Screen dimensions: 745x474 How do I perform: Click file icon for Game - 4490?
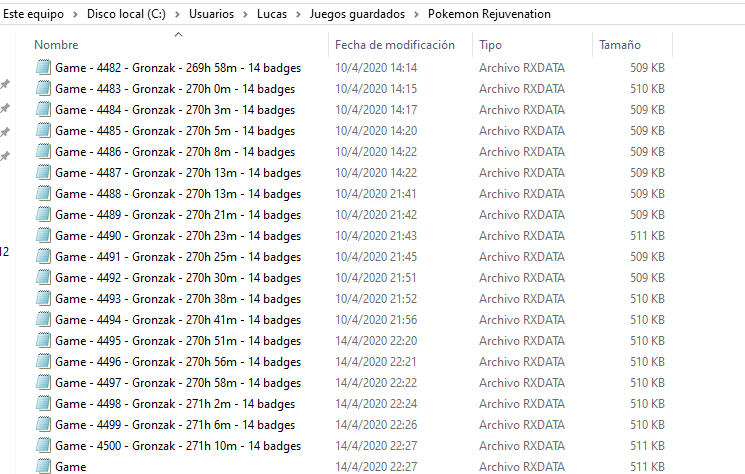[x=43, y=235]
